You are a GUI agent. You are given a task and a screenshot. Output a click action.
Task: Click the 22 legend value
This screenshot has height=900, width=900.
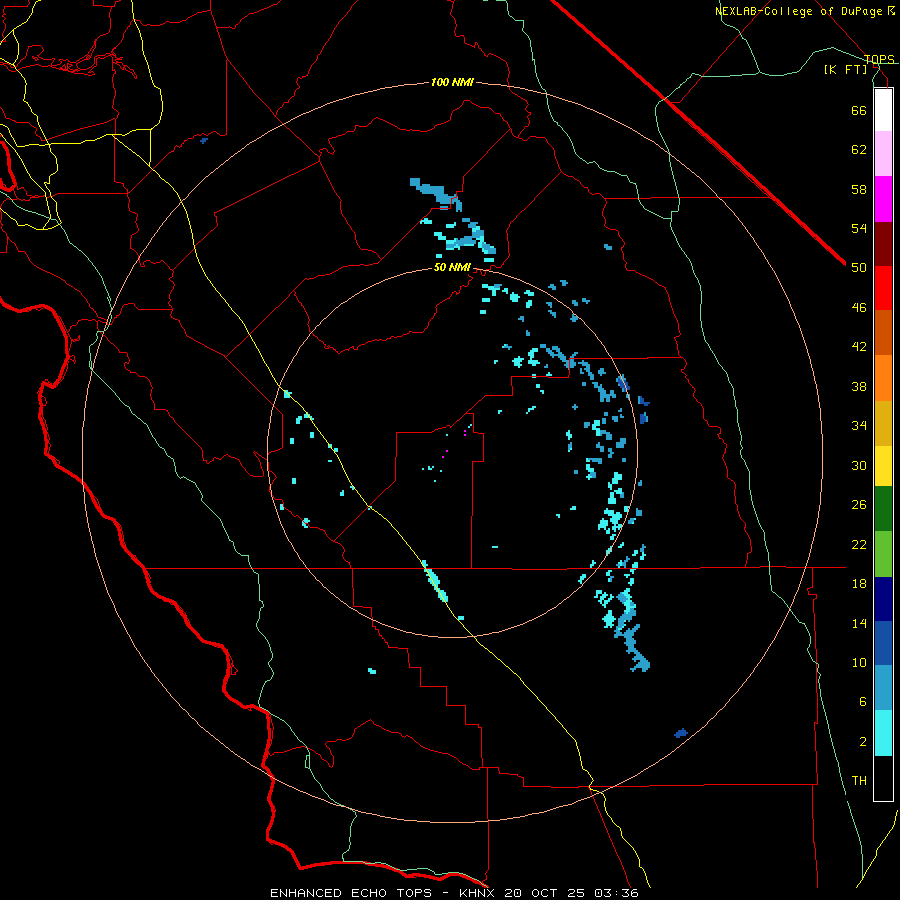tap(859, 544)
